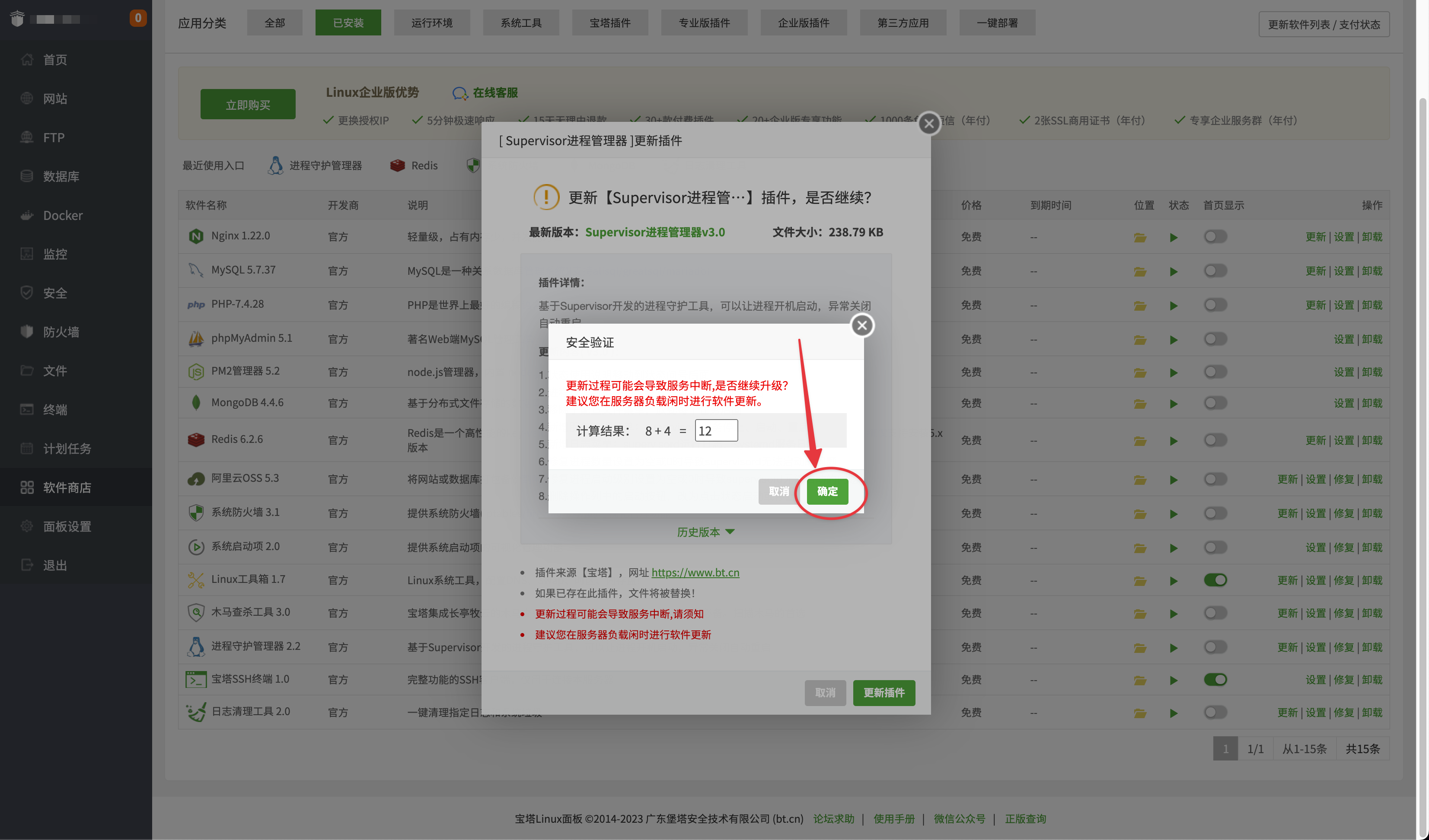
Task: Click the 系统启动项 circular play icon
Action: tap(196, 547)
